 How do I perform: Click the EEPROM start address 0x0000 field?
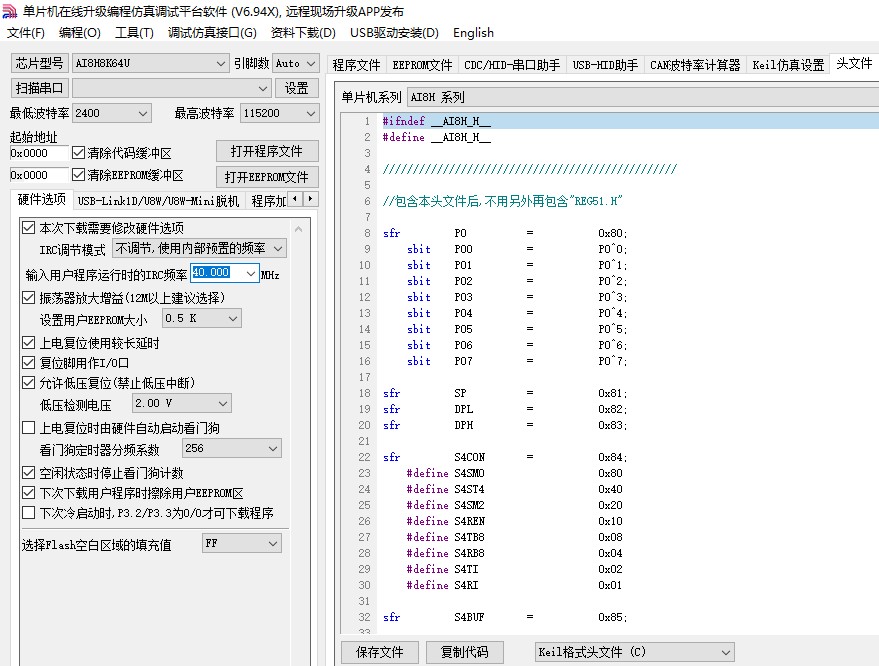[39, 175]
